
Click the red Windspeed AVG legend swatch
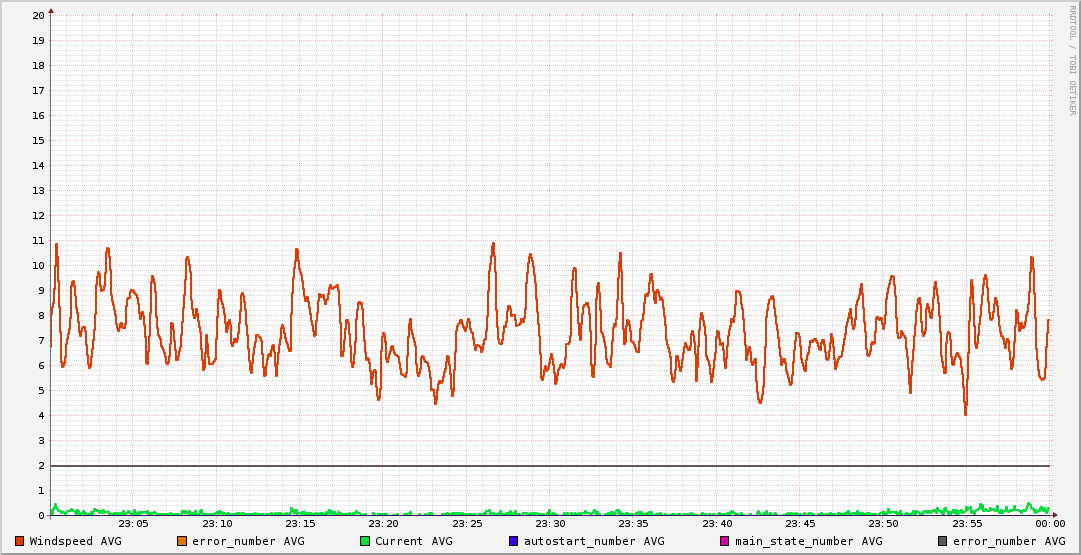tap(19, 541)
